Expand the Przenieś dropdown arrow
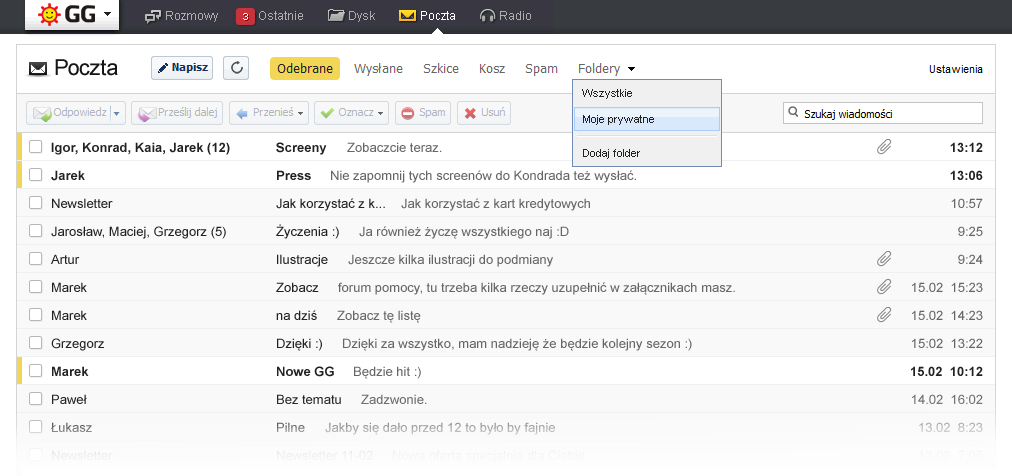The image size is (1012, 476). 300,114
